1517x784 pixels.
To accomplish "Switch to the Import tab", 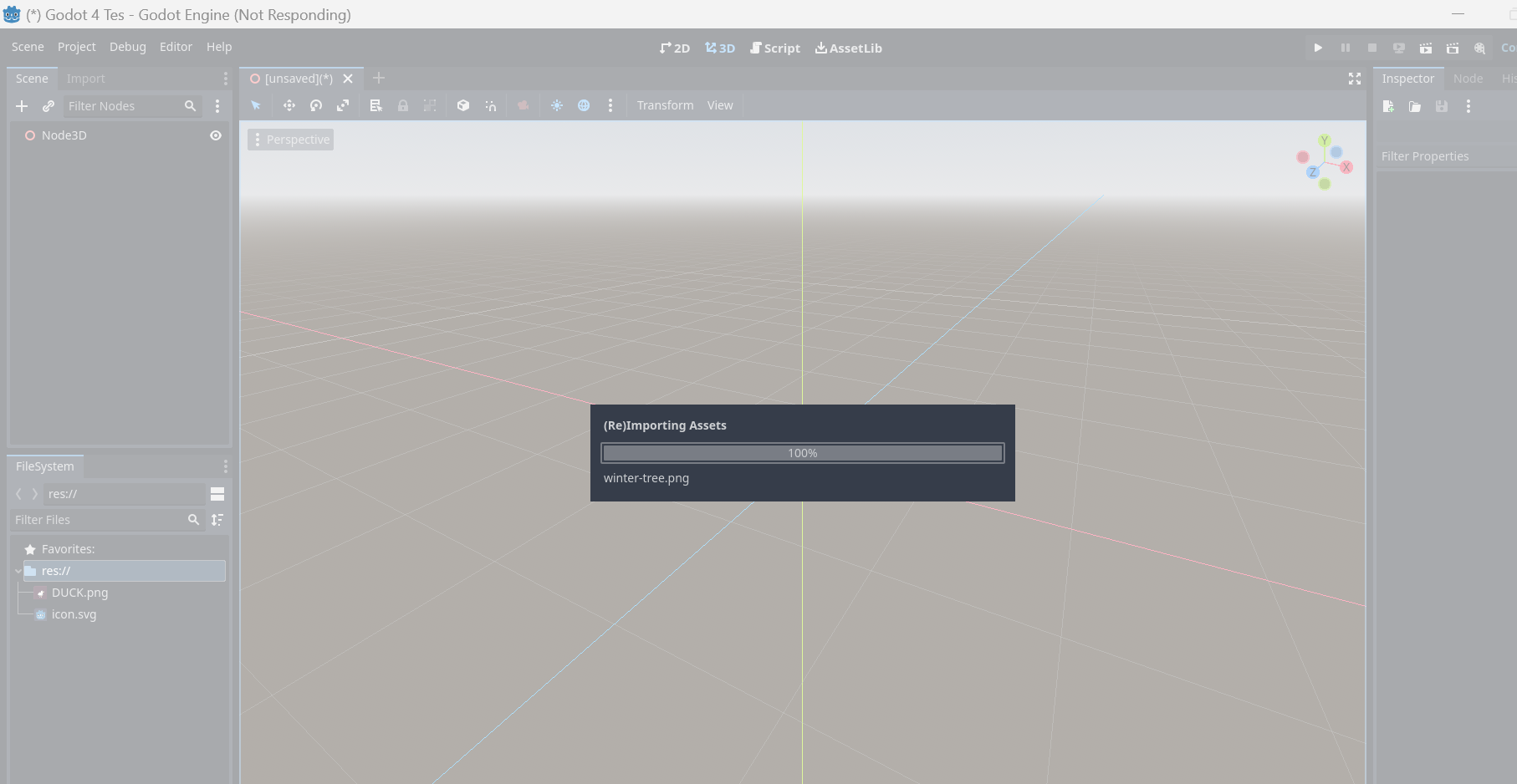I will 86,78.
